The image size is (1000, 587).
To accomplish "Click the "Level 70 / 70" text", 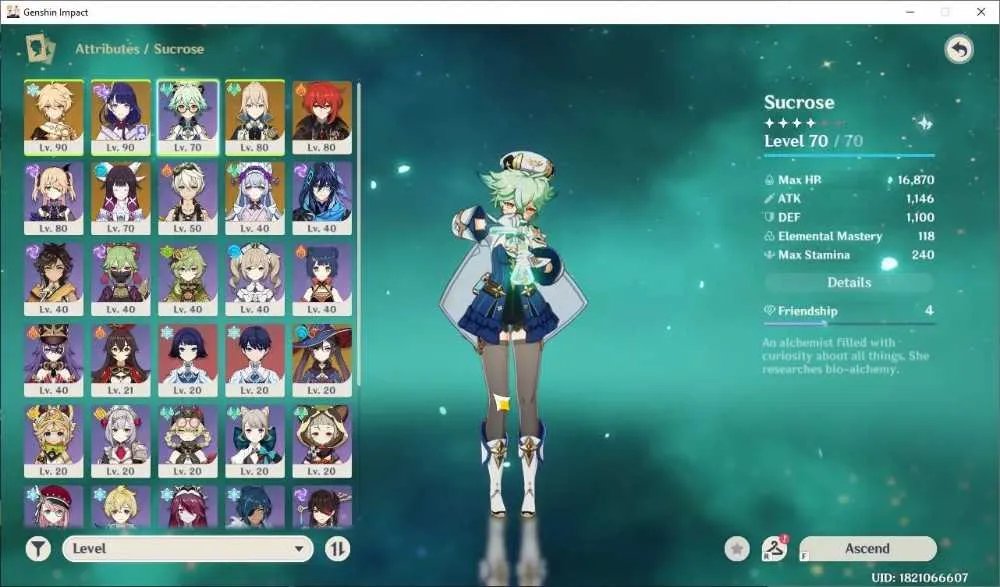I will (x=813, y=141).
